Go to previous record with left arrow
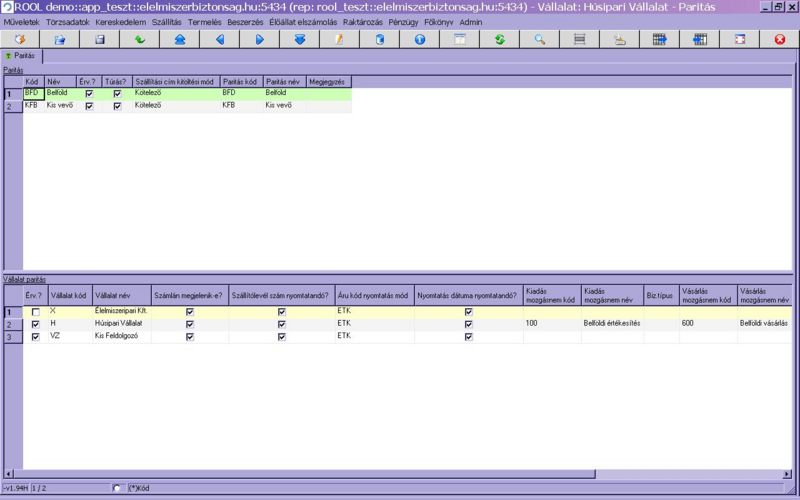 click(x=219, y=40)
